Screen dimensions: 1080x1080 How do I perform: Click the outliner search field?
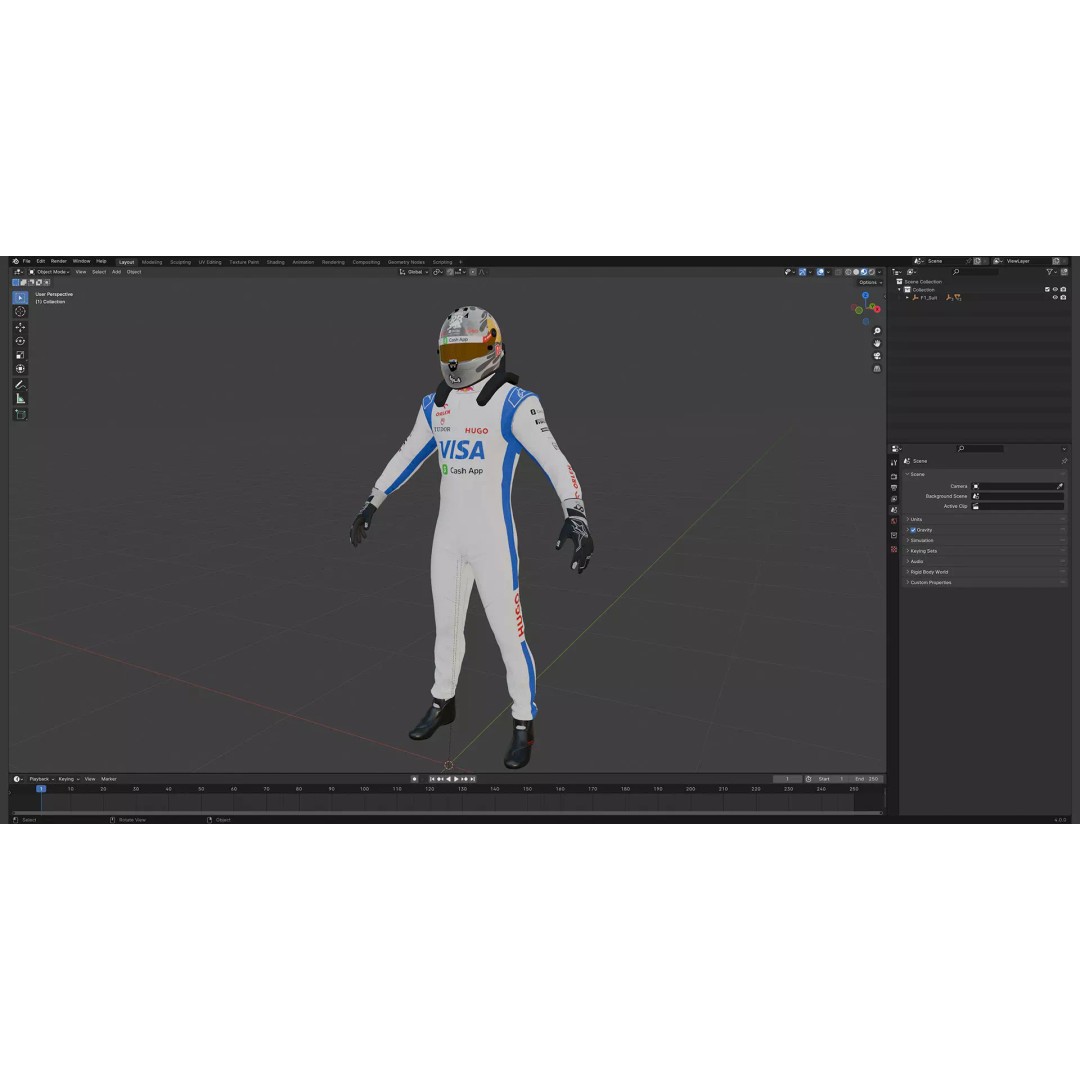pyautogui.click(x=975, y=272)
